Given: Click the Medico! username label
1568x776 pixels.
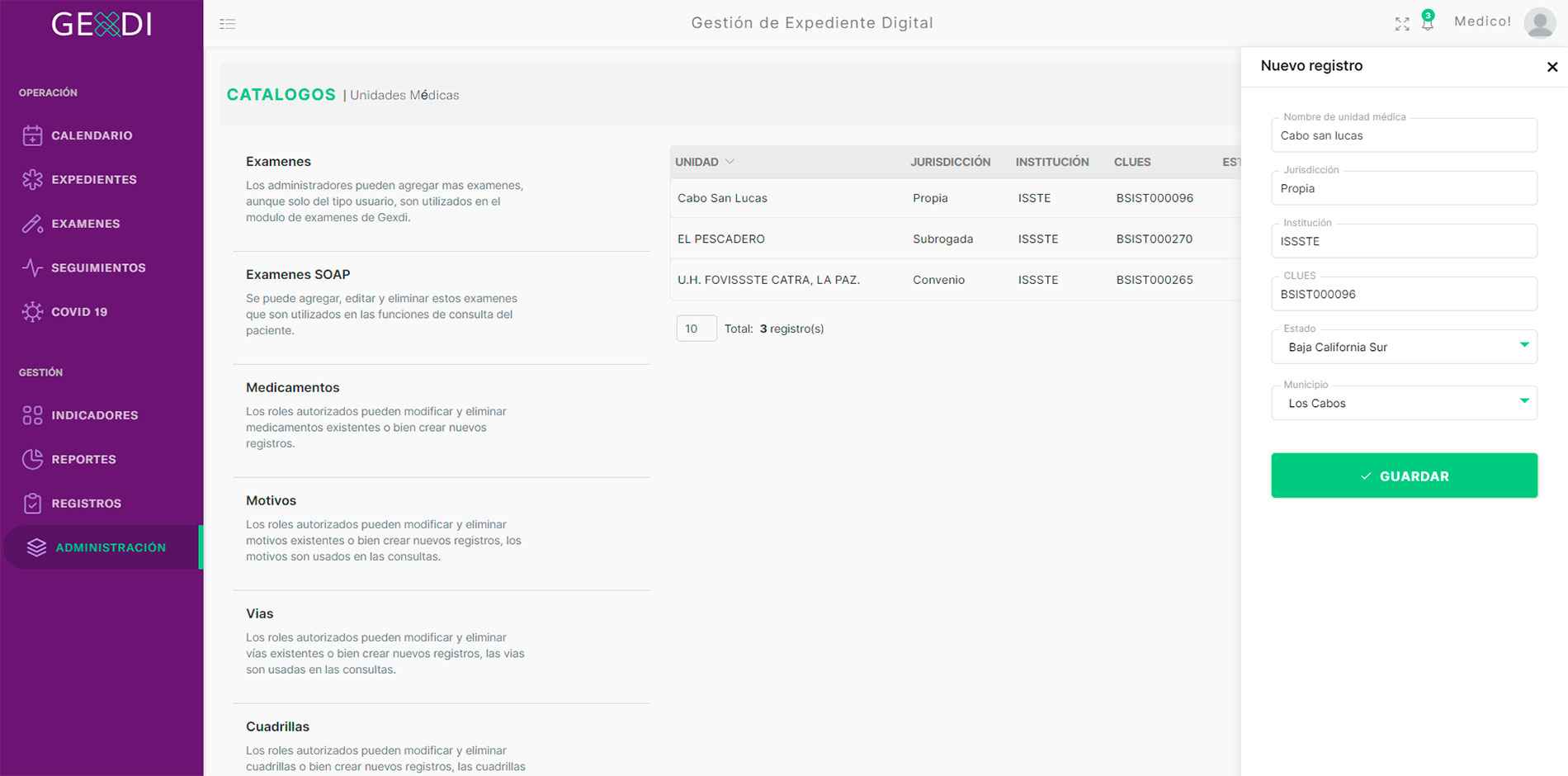Looking at the screenshot, I should coord(1482,21).
